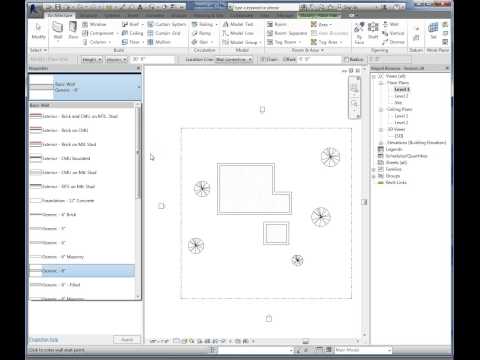Open the Height dropdown in options bar

[92, 59]
